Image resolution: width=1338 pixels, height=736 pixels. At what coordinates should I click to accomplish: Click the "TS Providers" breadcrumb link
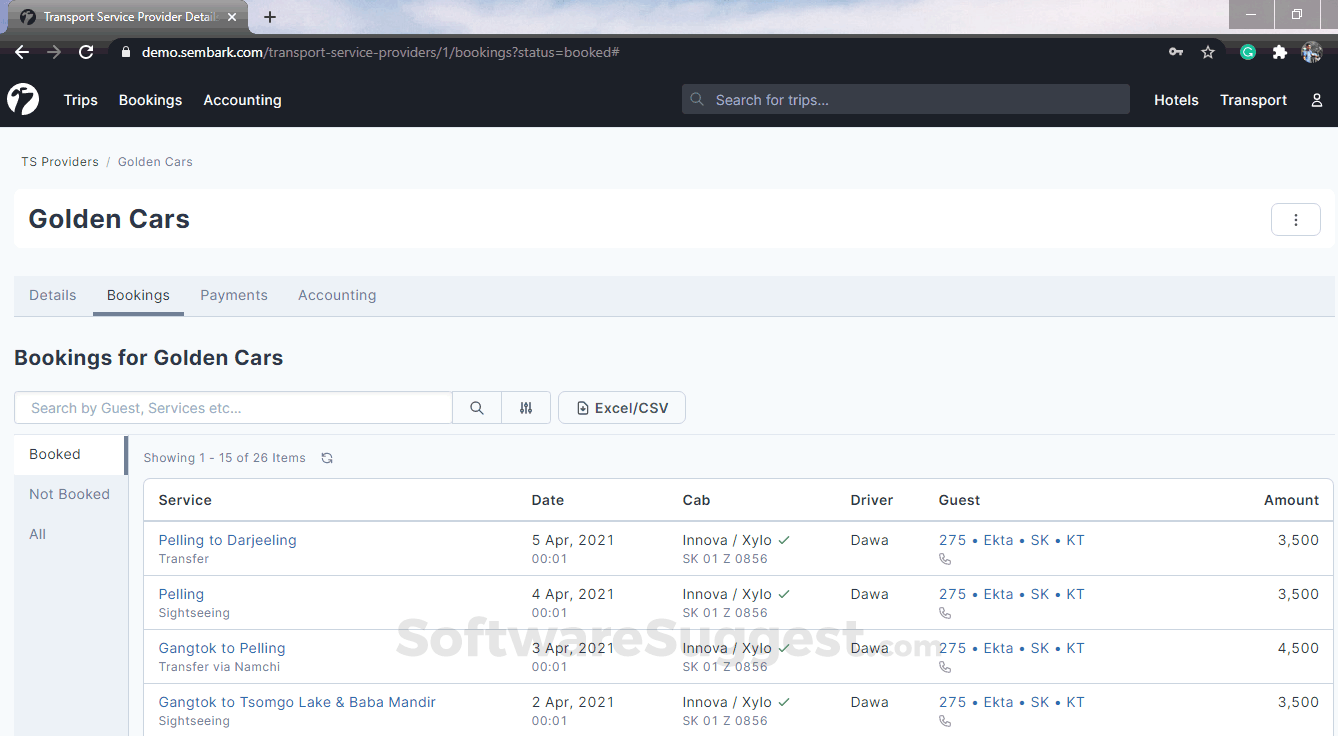coord(59,161)
